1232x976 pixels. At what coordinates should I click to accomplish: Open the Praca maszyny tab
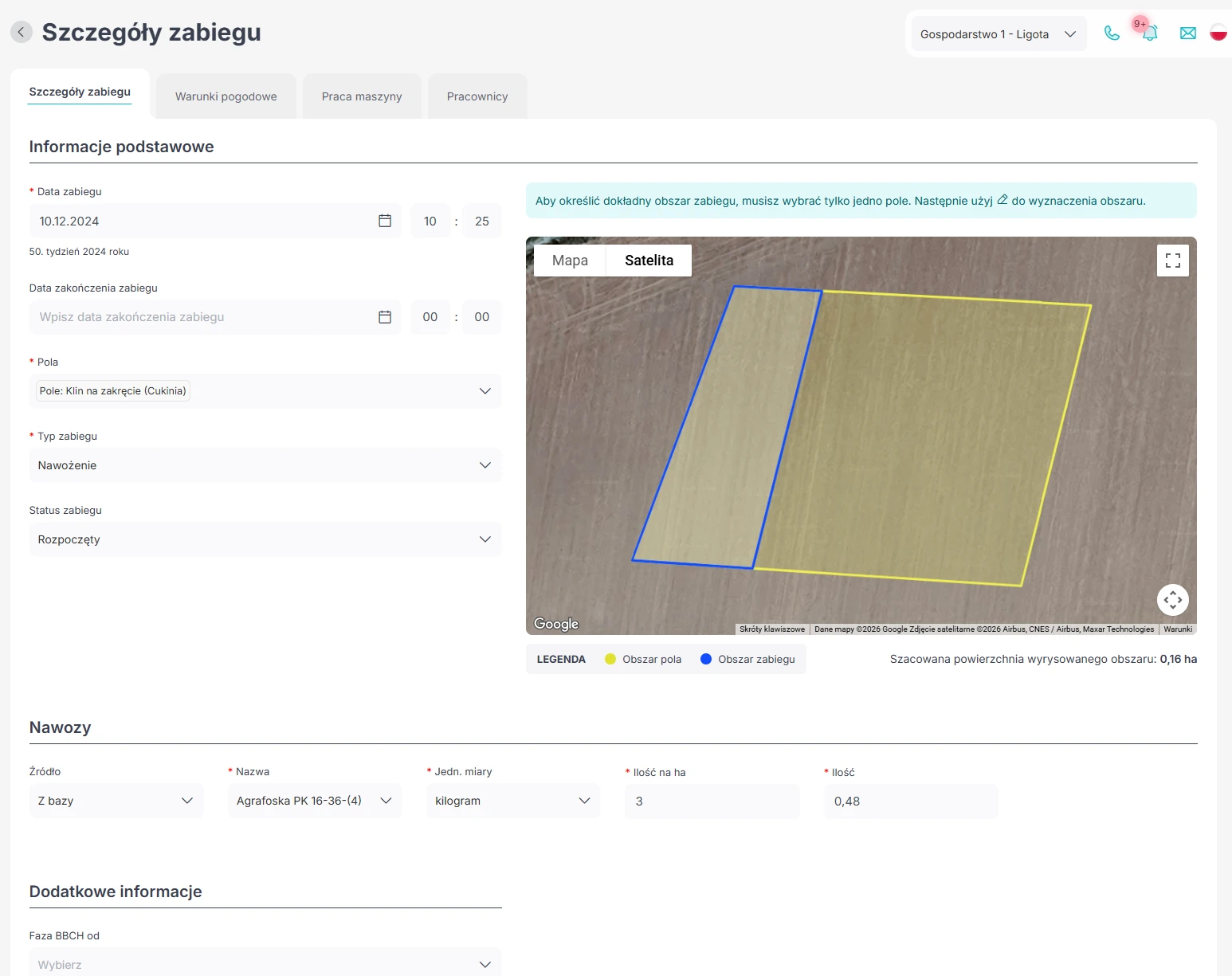362,96
